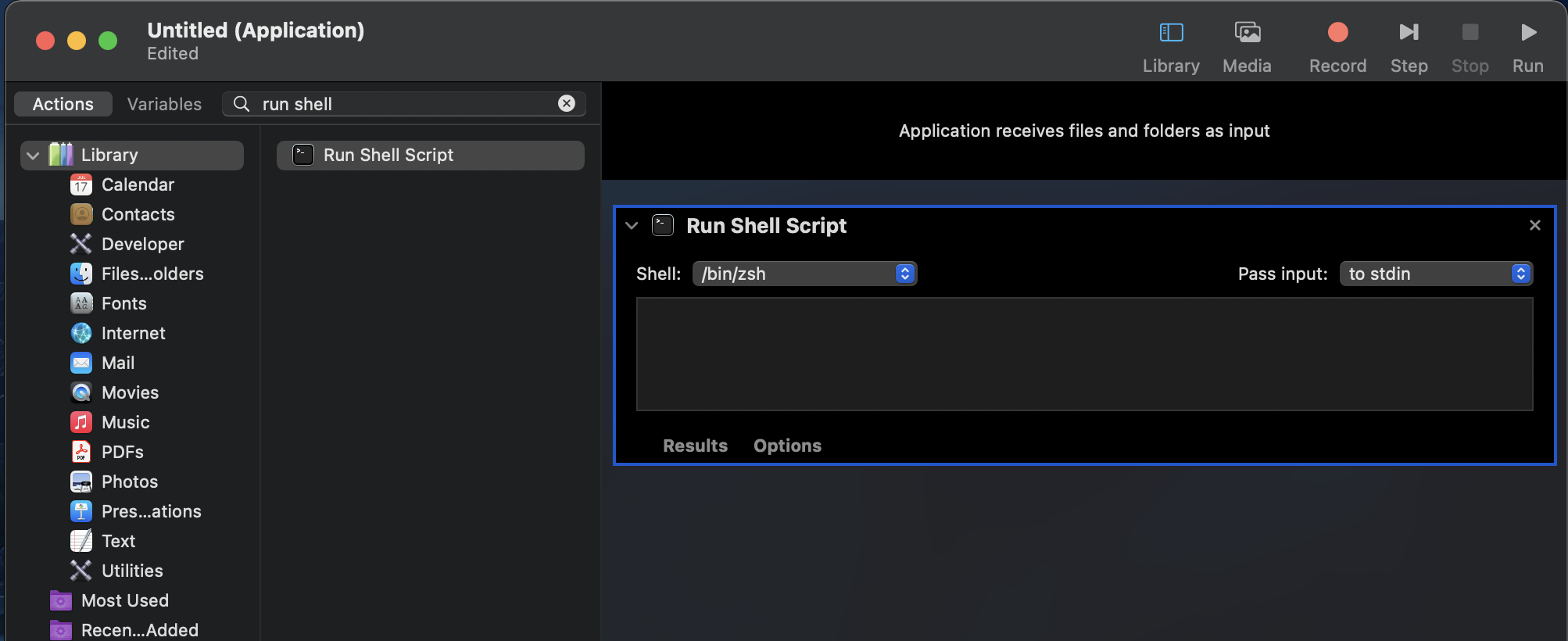Click the Record button in toolbar
This screenshot has width=1568, height=641.
point(1337,33)
